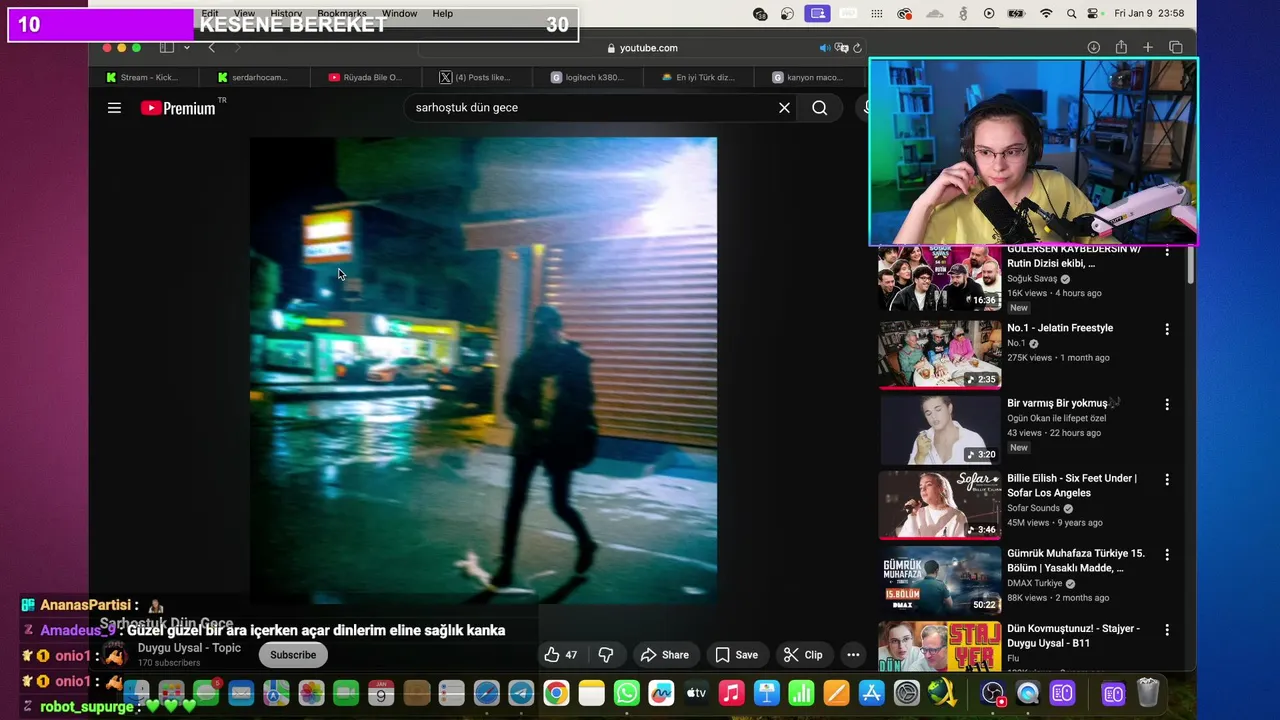Open Notes from the Dock
The width and height of the screenshot is (1280, 720).
(x=592, y=693)
